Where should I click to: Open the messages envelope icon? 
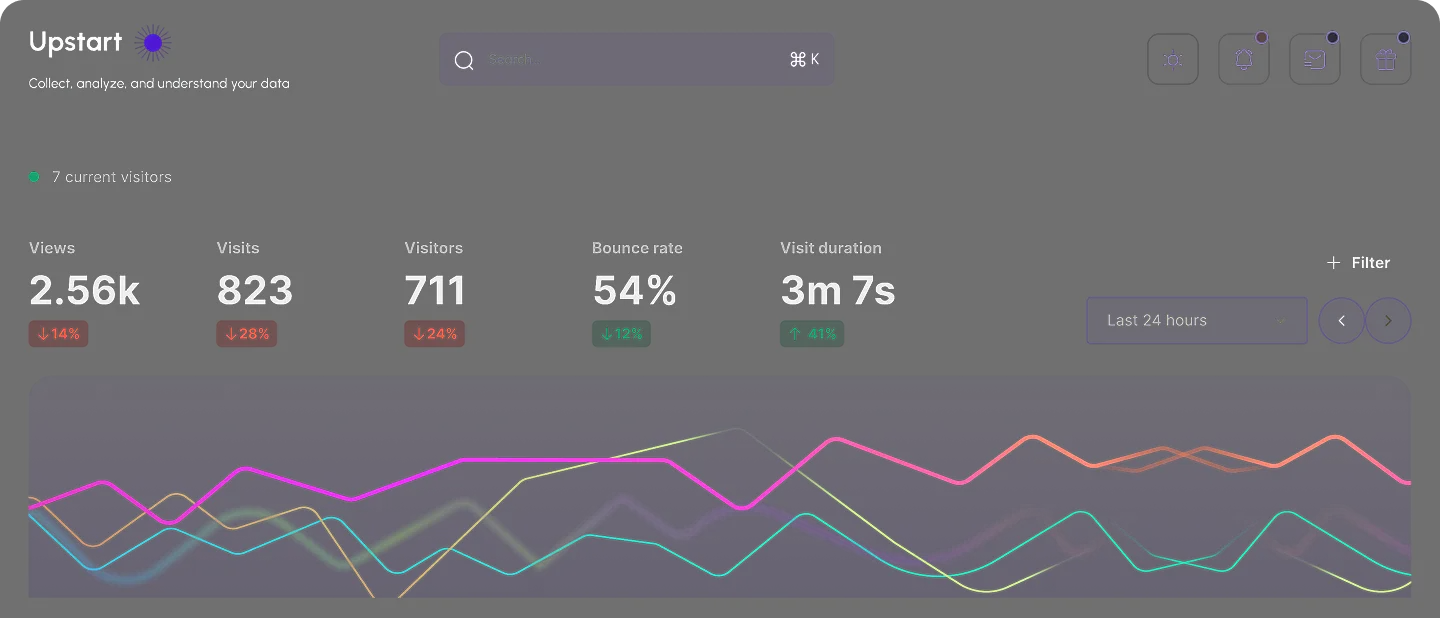coord(1314,59)
